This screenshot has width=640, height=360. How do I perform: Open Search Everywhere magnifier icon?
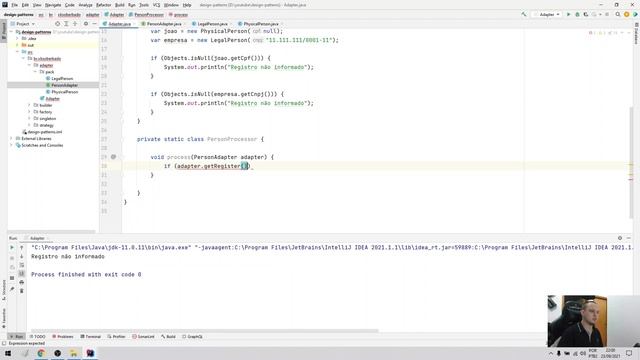pos(618,15)
